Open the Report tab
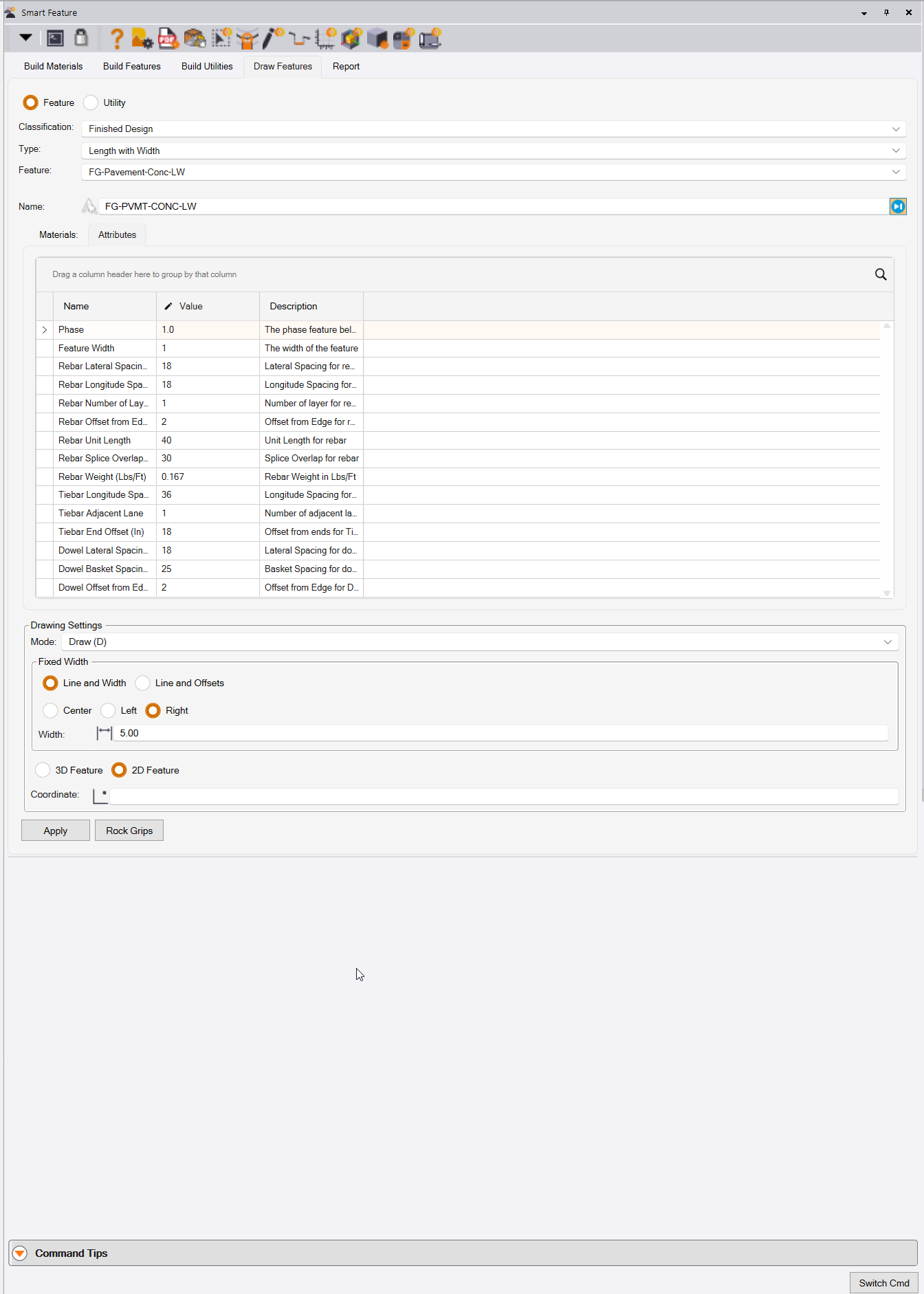 pos(346,66)
